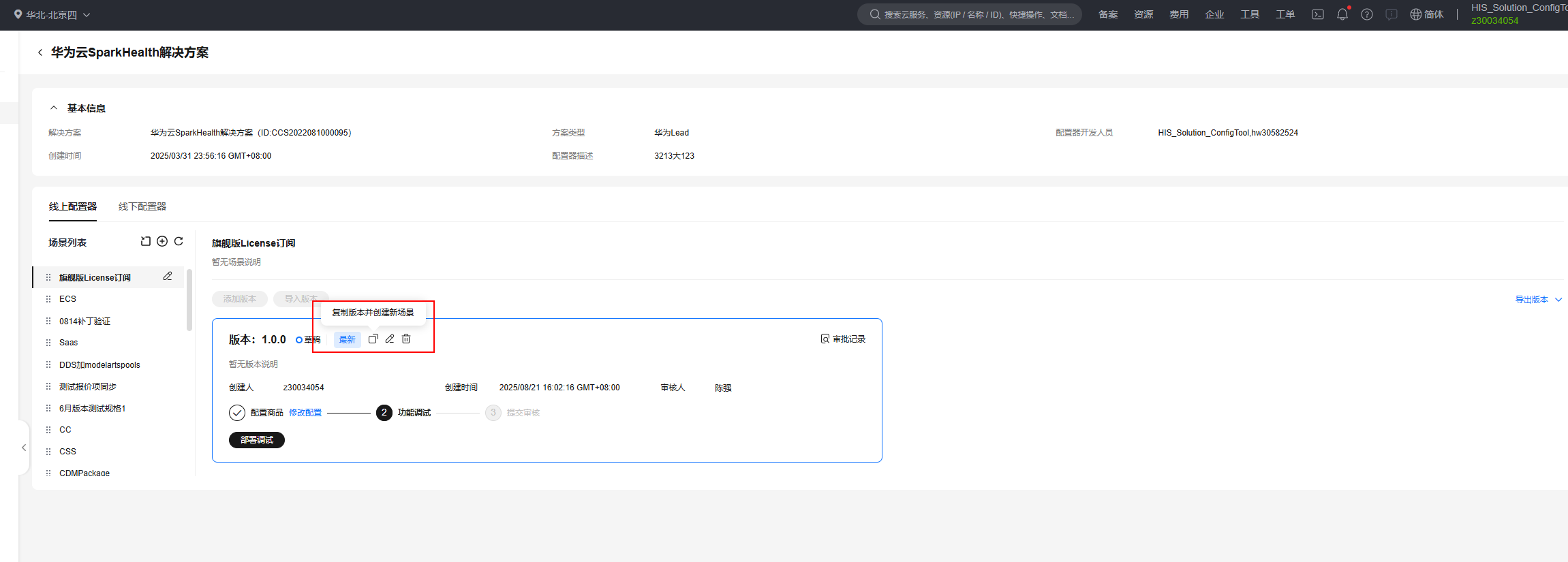The height and width of the screenshot is (562, 1568).
Task: Open the notifications bell
Action: click(x=1342, y=14)
